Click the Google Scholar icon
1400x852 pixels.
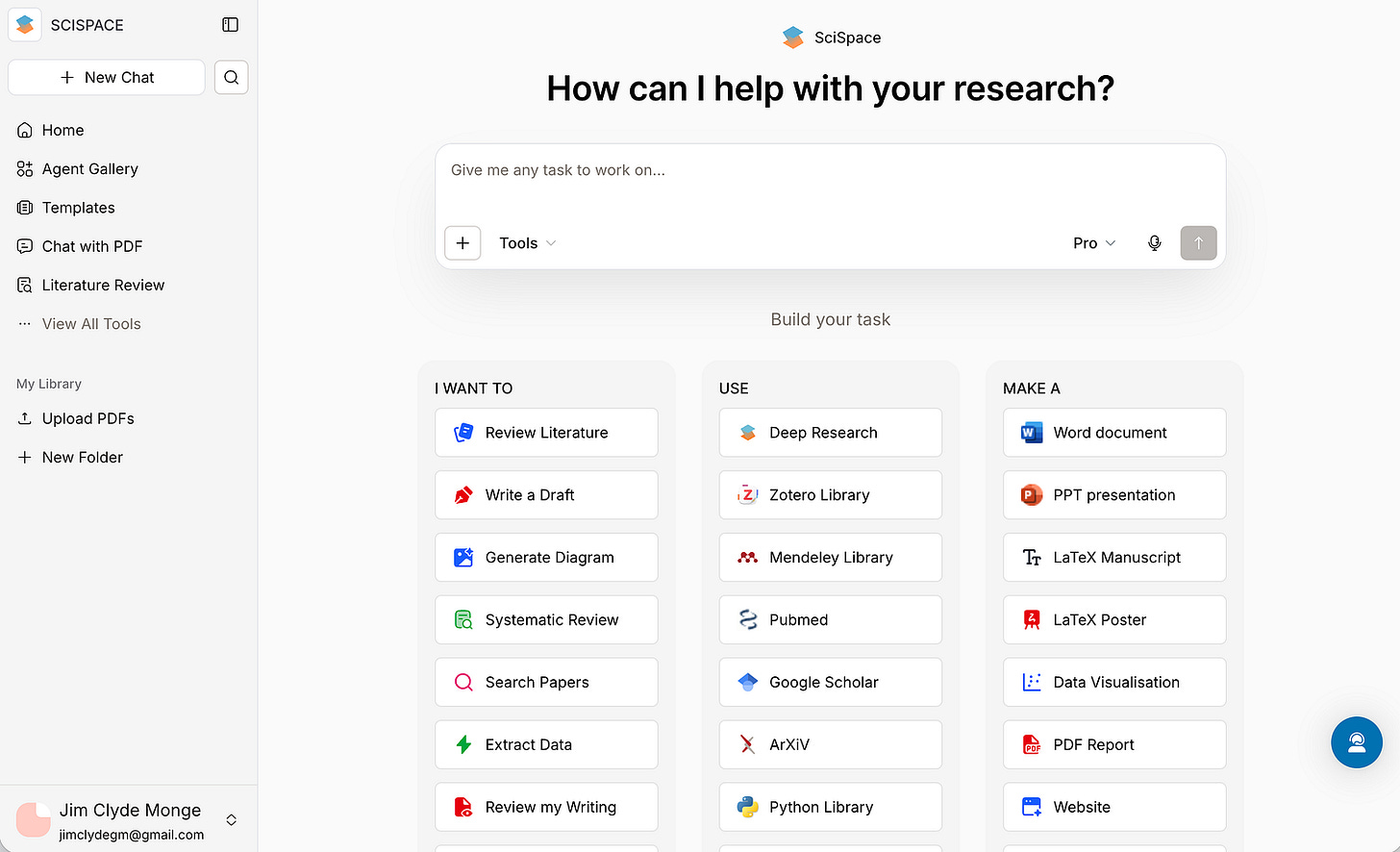point(748,683)
